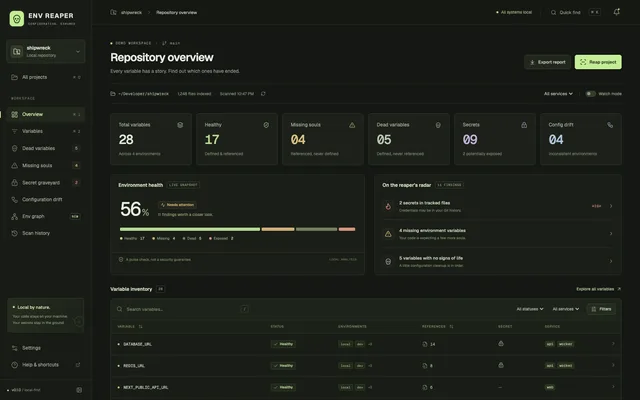Click orange Missing segment of health bar
Screen dimensions: 640x400
pos(278,229)
